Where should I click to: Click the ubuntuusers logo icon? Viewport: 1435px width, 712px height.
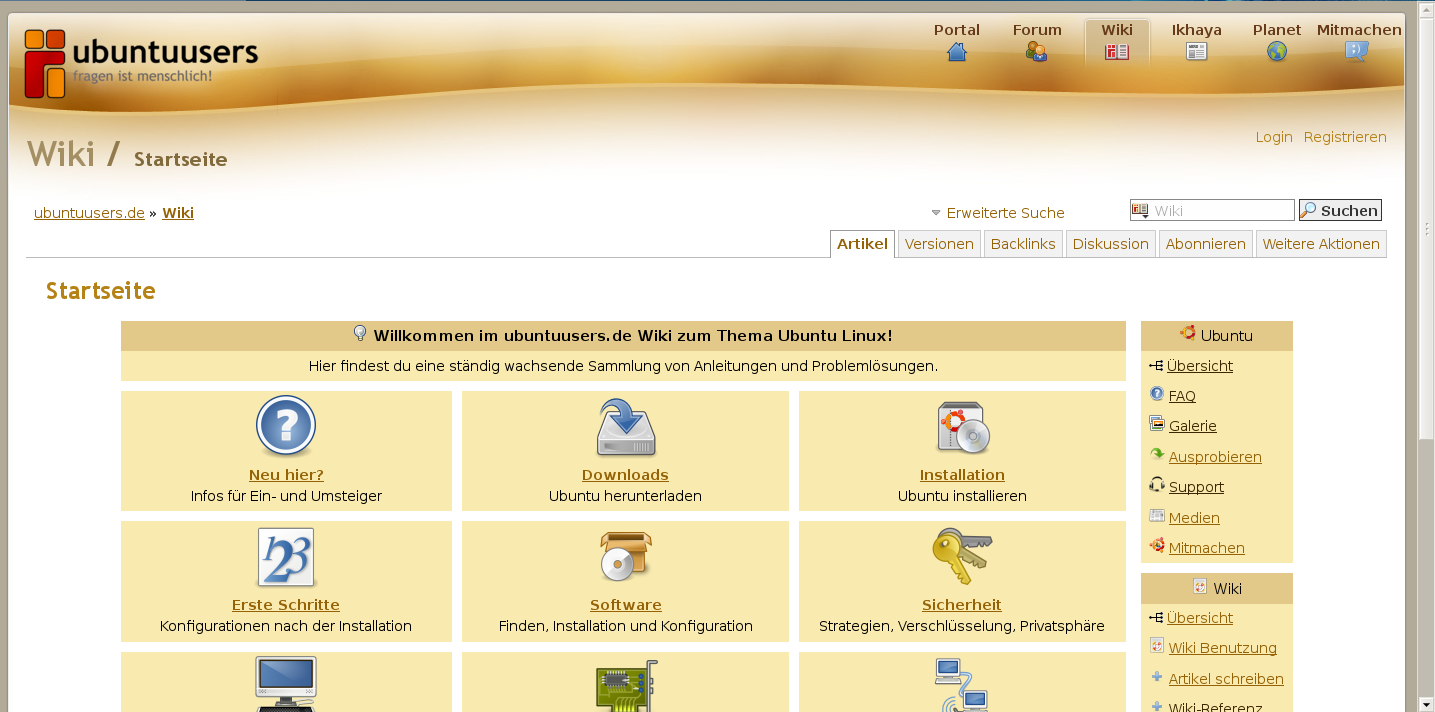pos(45,64)
